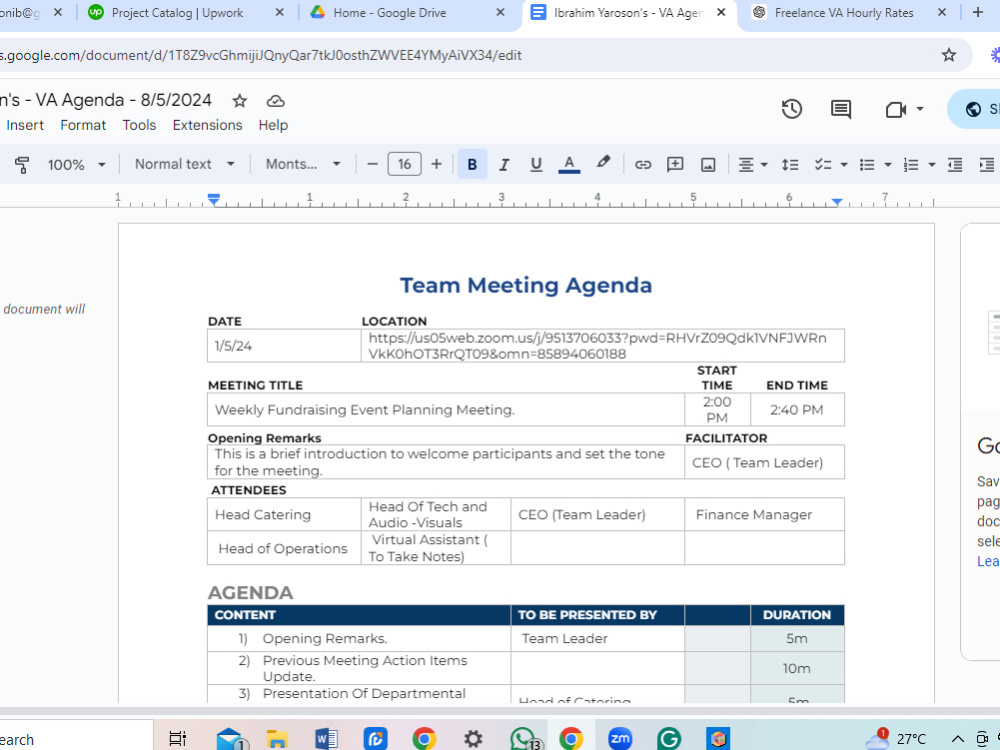Click the Head of Operations attendee cell

284,548
